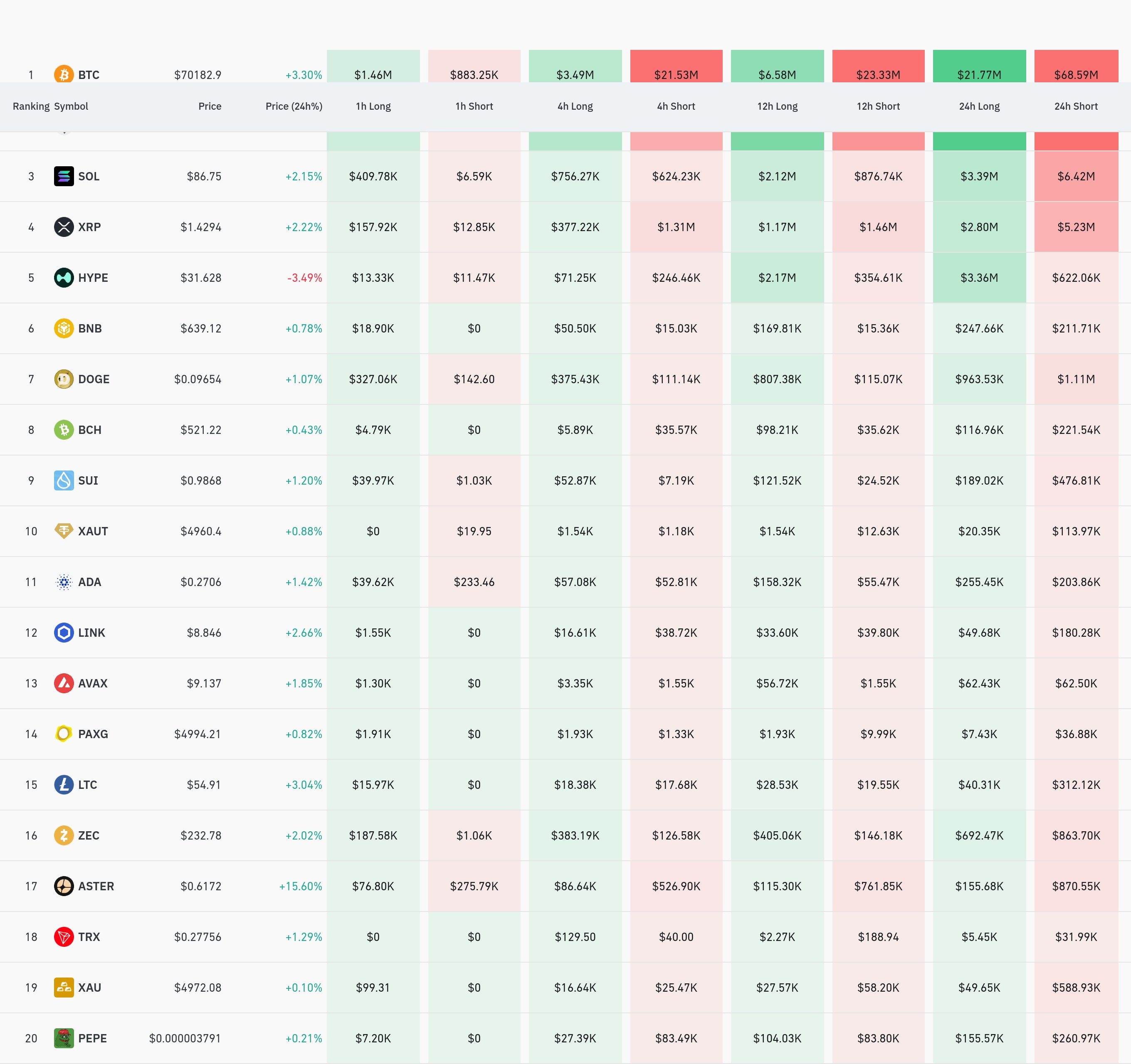The image size is (1131, 1064).
Task: Sort by the 24h Short column header
Action: click(x=1075, y=106)
